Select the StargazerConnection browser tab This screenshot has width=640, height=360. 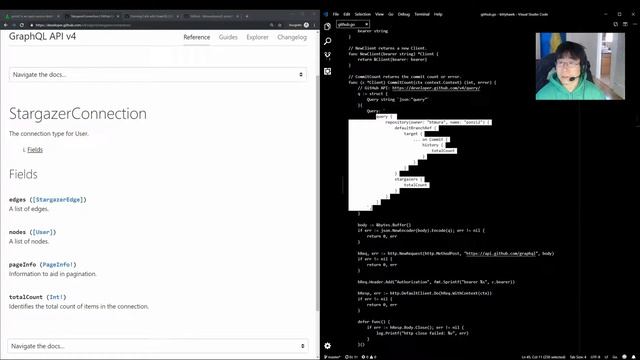tap(92, 16)
